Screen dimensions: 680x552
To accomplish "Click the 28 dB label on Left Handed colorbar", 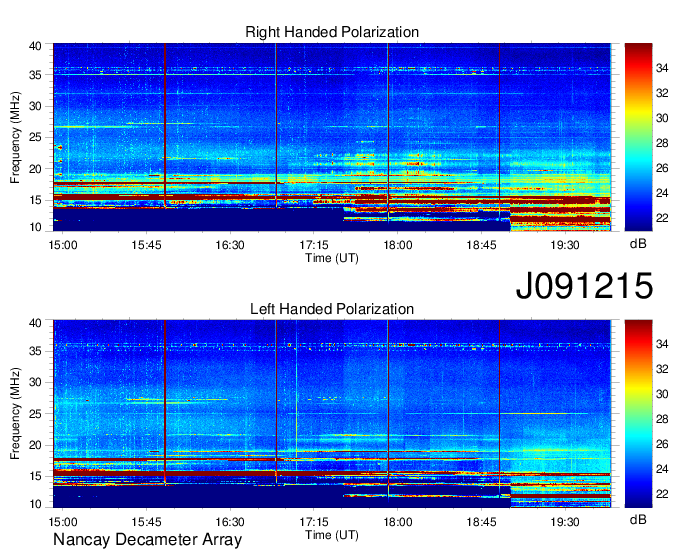I will point(662,419).
